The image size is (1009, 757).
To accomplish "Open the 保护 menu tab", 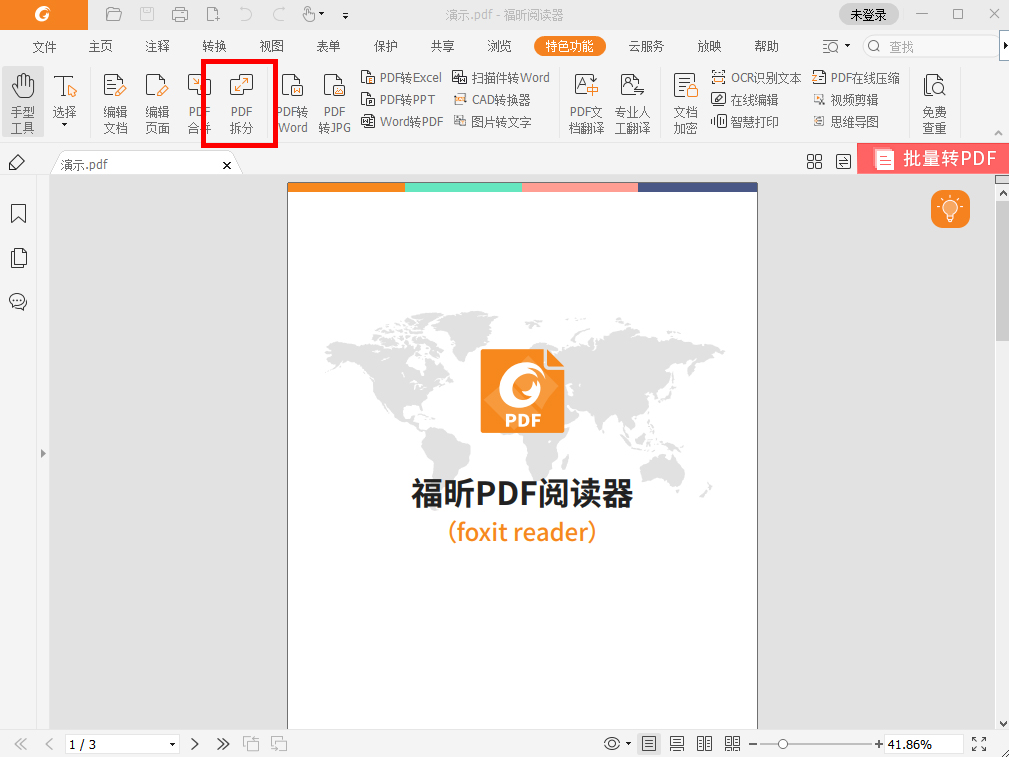I will click(x=385, y=46).
